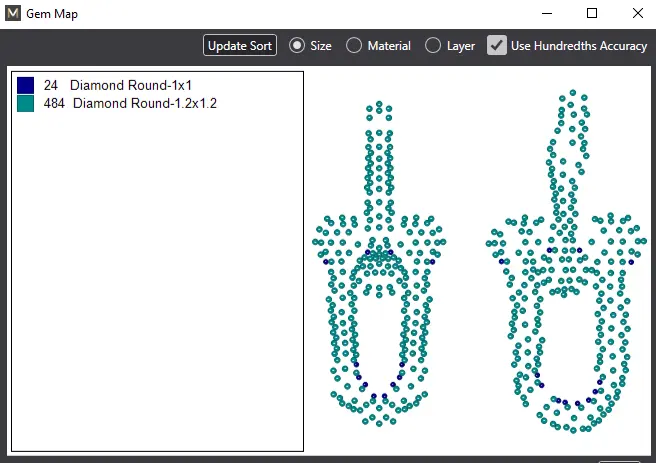Click the teal Diamond Round-1.2x1.2 swatch
This screenshot has height=463, width=656.
click(x=26, y=103)
